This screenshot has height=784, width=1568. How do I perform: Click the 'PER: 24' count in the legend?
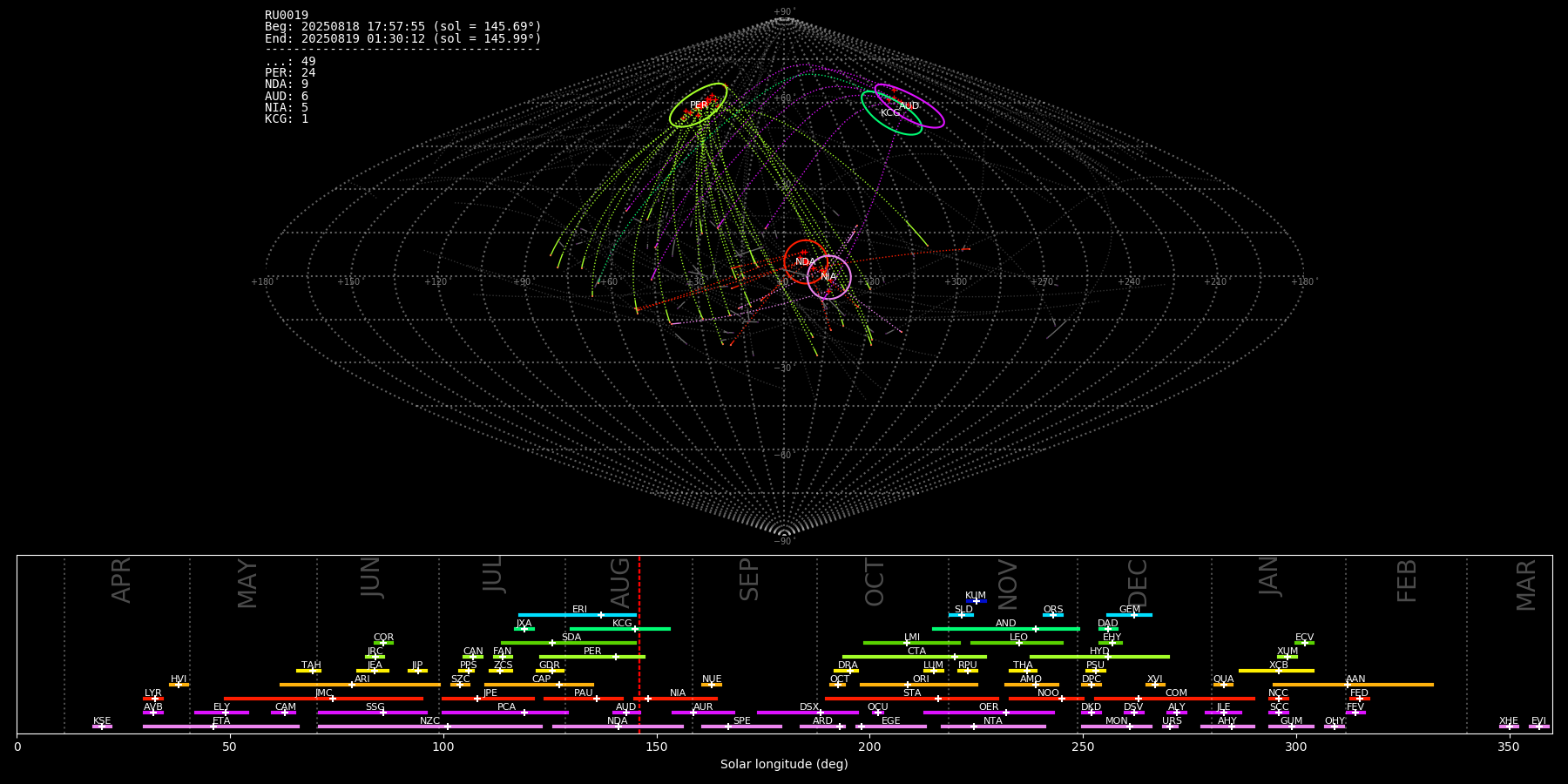290,72
